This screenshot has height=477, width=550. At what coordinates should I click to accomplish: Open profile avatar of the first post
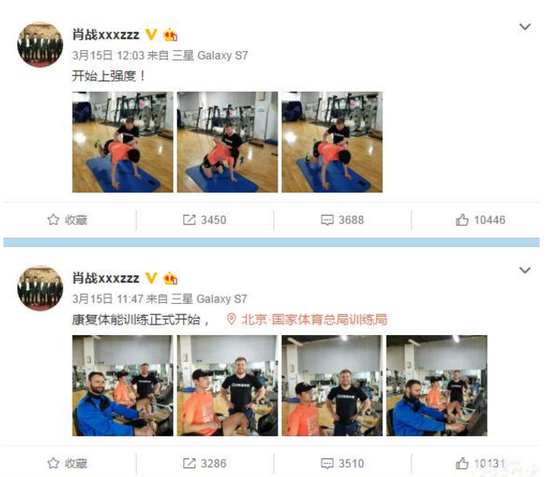click(x=40, y=45)
